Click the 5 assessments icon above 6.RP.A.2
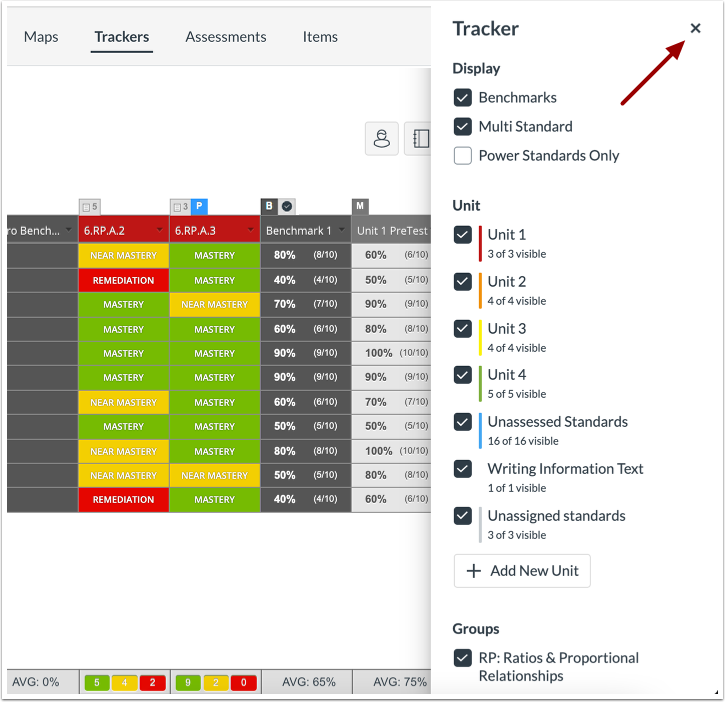The width and height of the screenshot is (725, 702). (x=90, y=207)
